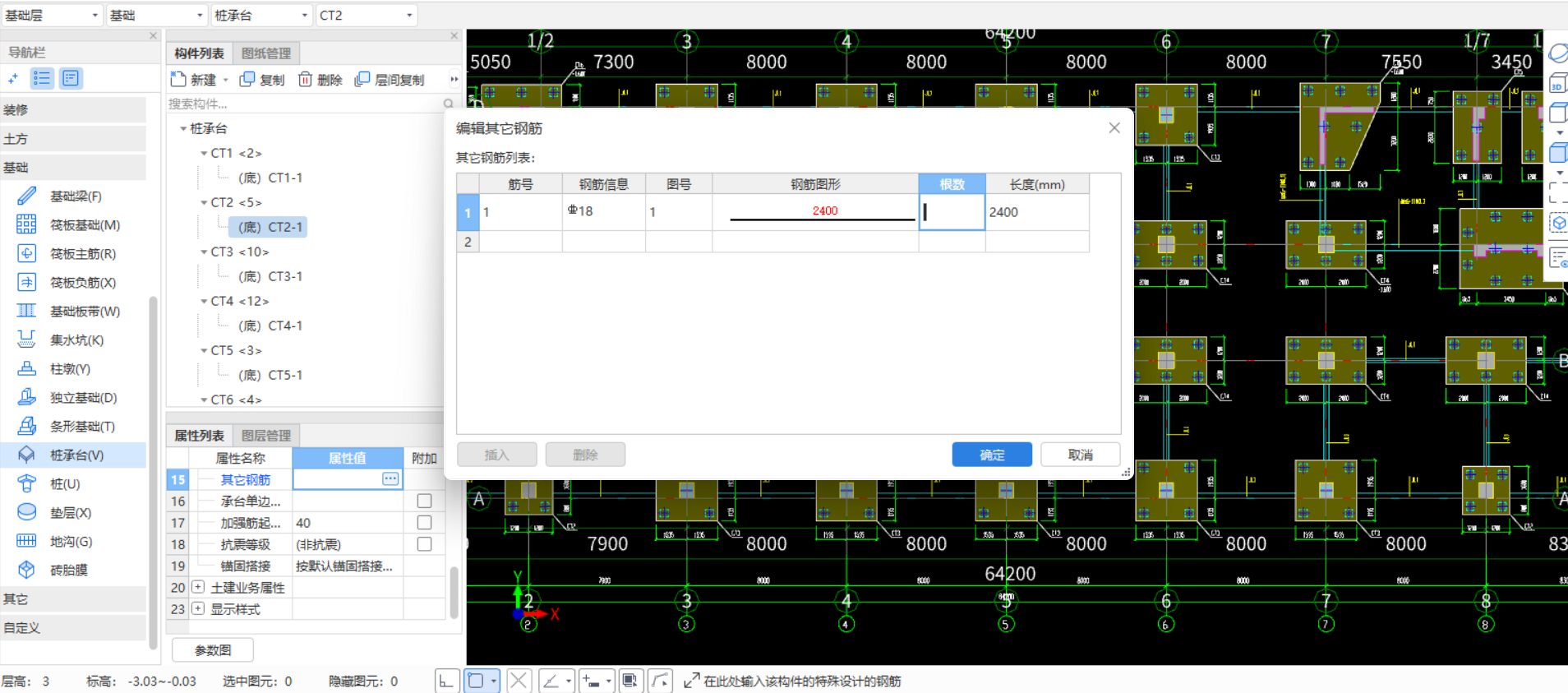Expand 显示样式 property group
Viewport: 1568px width, 693px height.
(198, 608)
